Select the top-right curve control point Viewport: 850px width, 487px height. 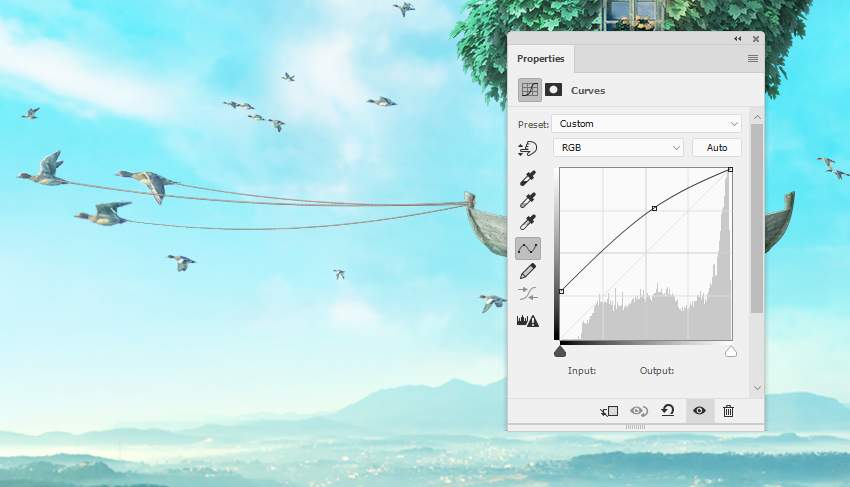tap(730, 170)
